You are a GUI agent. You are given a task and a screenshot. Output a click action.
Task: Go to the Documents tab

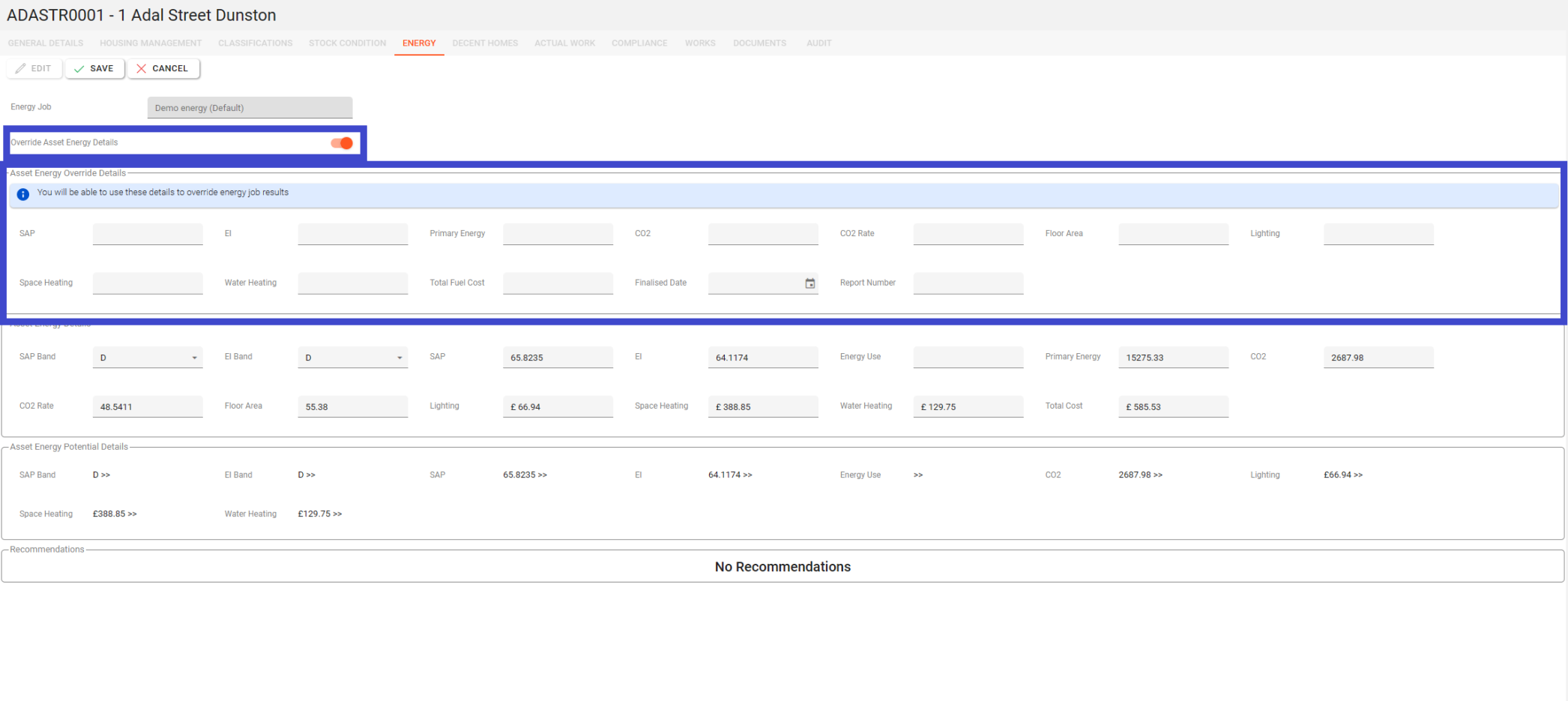(x=759, y=43)
